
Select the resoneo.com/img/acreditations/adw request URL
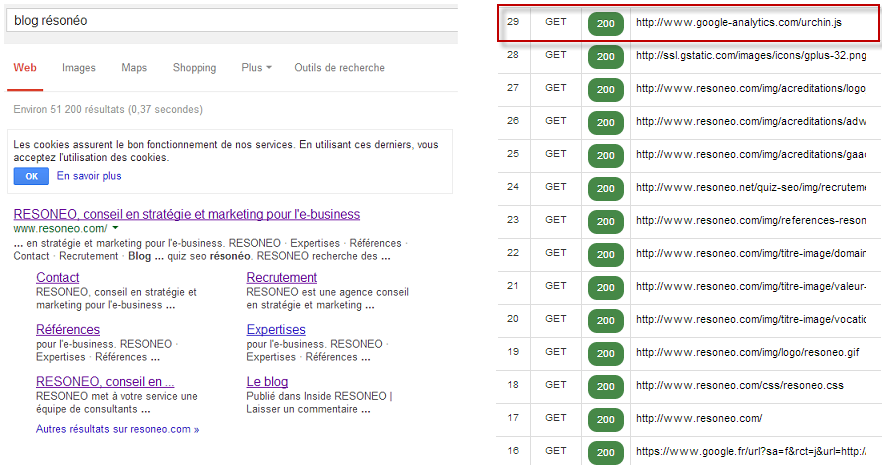[x=751, y=121]
